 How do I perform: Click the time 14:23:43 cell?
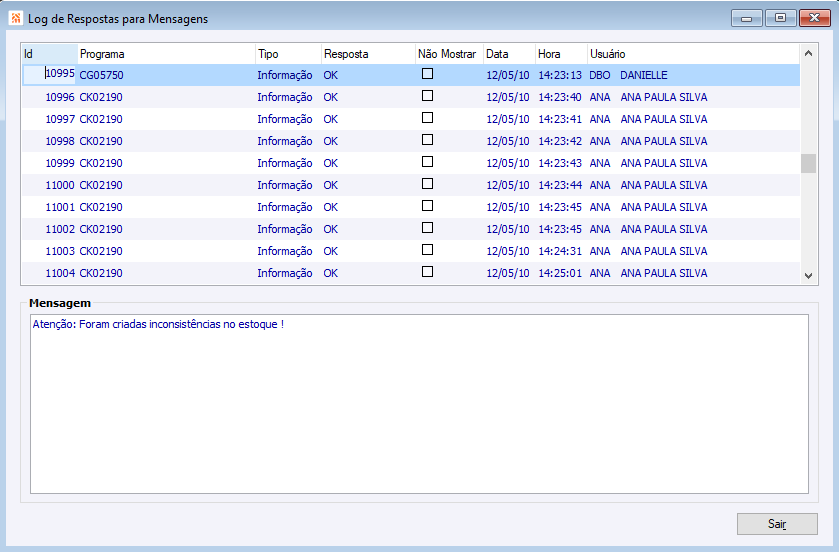560,163
